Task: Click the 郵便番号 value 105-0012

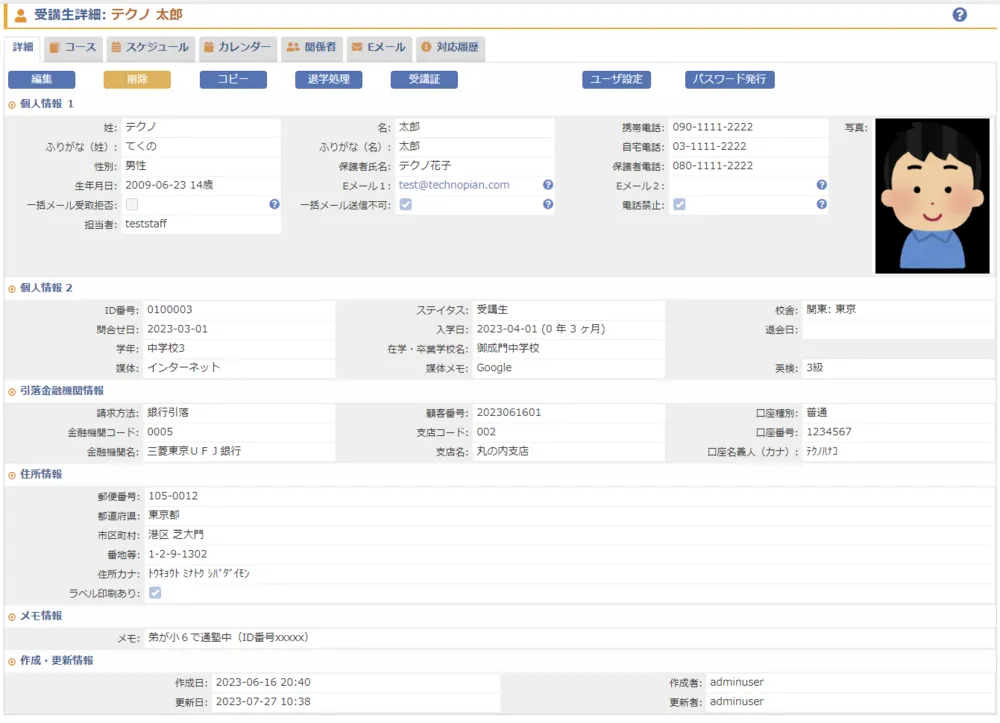Action: coord(173,496)
